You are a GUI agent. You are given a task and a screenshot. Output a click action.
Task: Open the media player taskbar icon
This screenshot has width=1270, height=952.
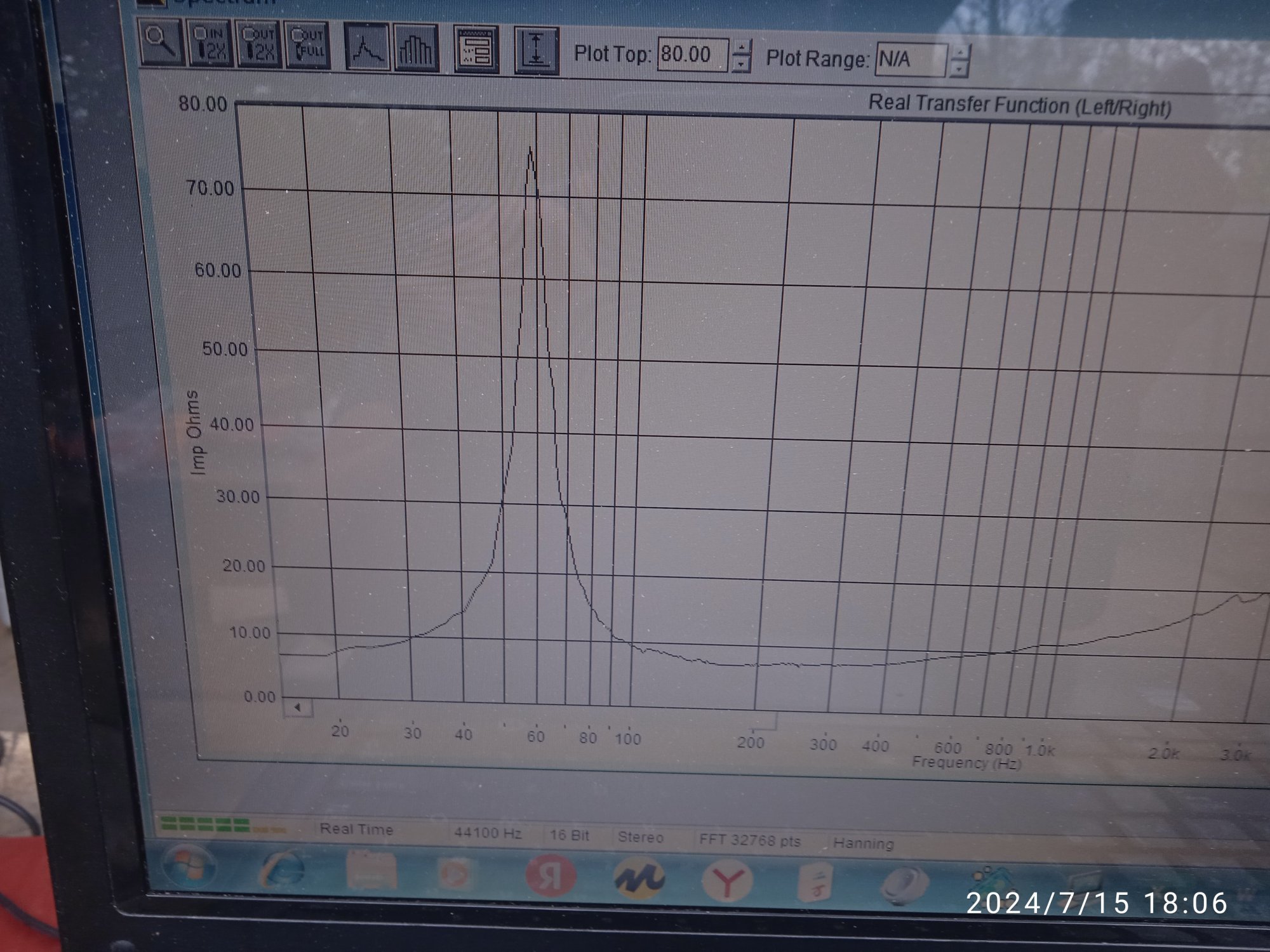click(455, 875)
